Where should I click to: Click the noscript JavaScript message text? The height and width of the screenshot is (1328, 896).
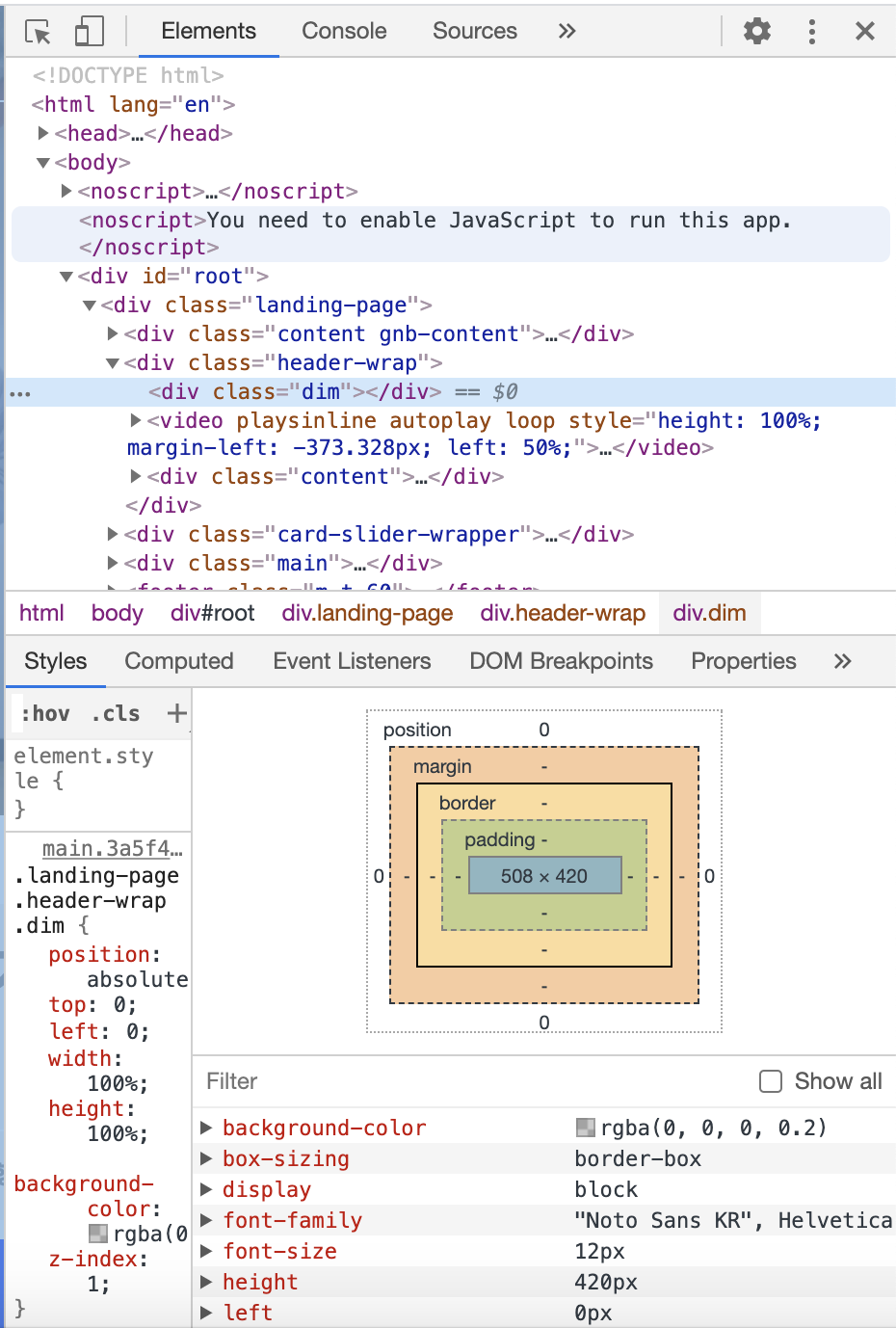pos(499,220)
